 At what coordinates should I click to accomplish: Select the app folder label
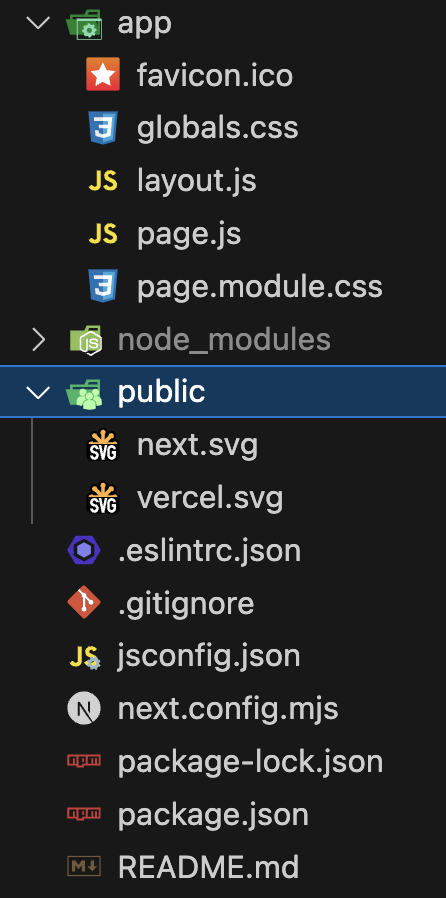click(144, 24)
